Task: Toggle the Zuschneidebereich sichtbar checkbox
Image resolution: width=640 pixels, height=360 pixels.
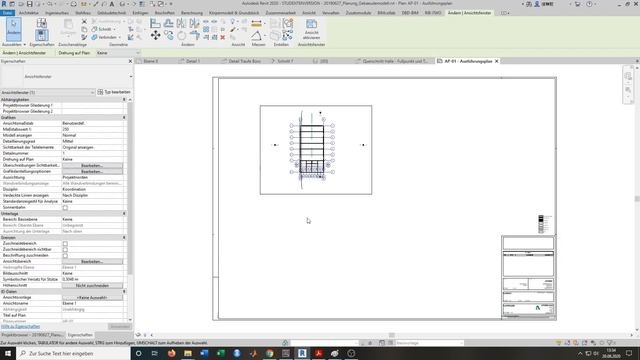Action: pyautogui.click(x=65, y=249)
